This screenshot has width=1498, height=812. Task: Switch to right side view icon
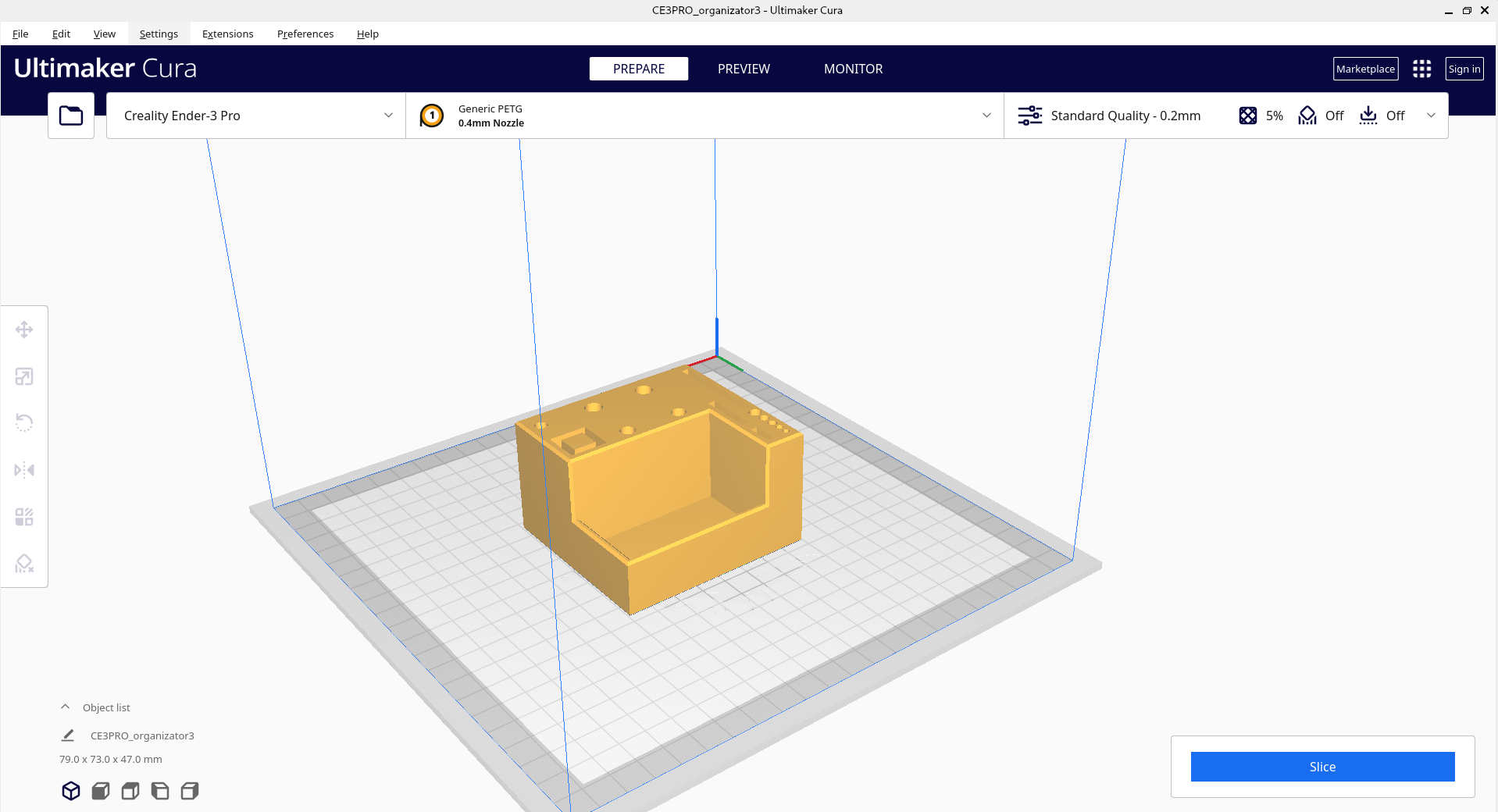[190, 791]
